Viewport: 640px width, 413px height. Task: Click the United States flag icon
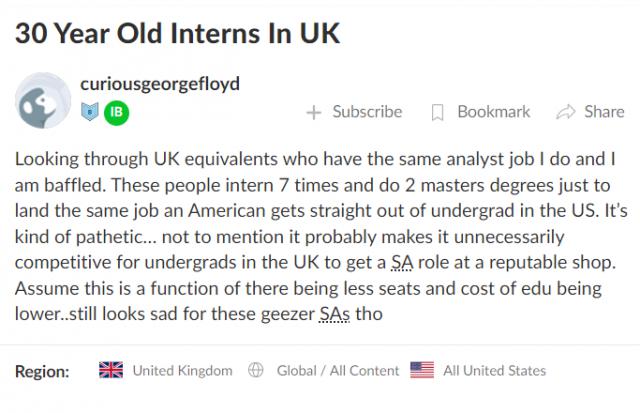point(422,370)
